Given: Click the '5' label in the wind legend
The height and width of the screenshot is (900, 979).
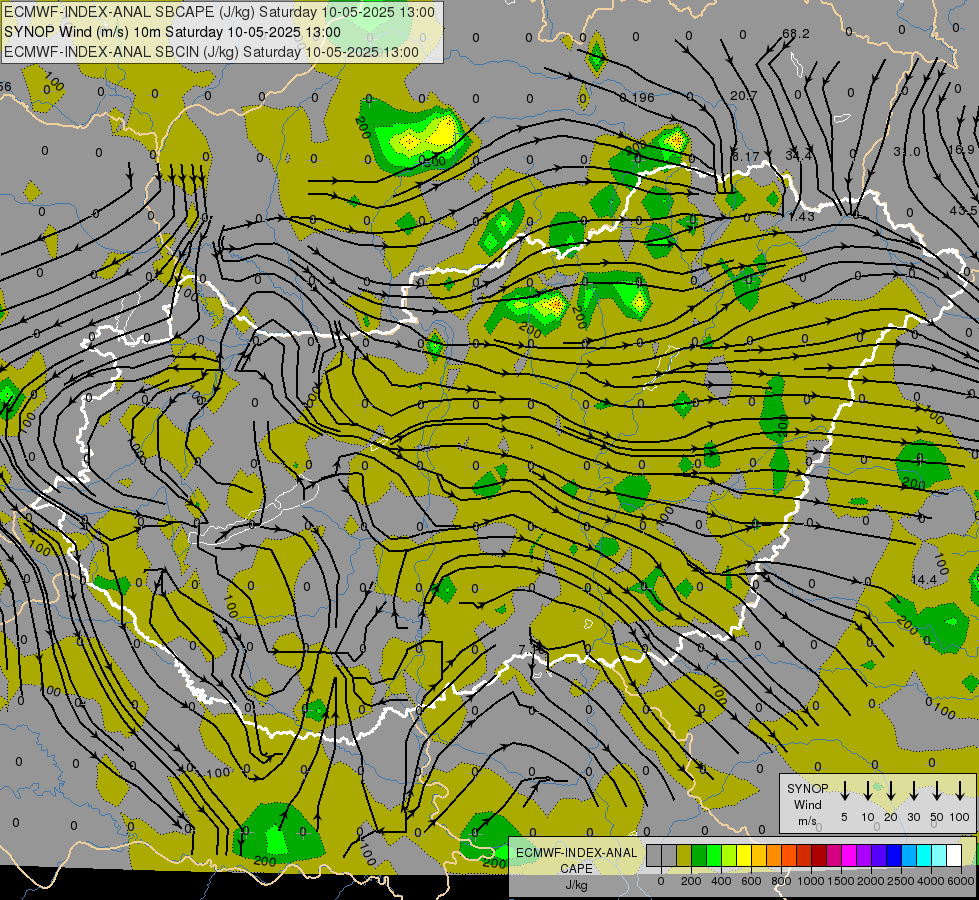Looking at the screenshot, I should point(844,817).
